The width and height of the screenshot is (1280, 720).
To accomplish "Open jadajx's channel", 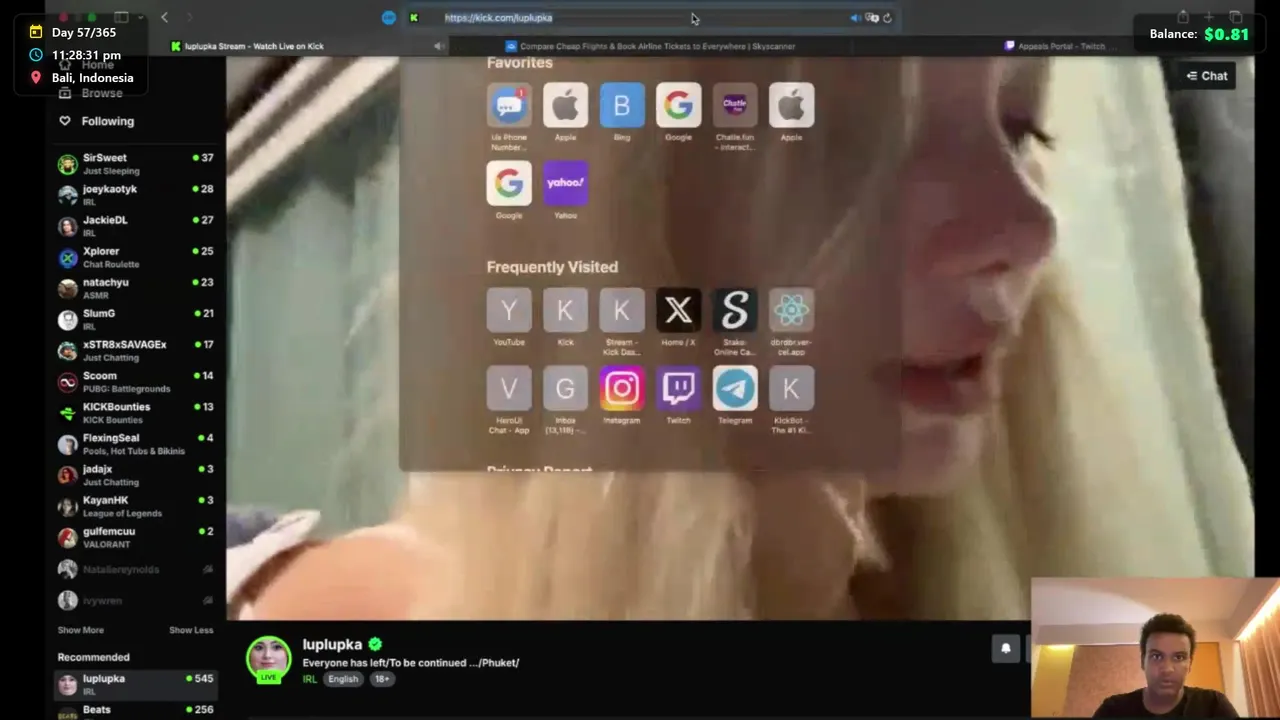I will (136, 474).
